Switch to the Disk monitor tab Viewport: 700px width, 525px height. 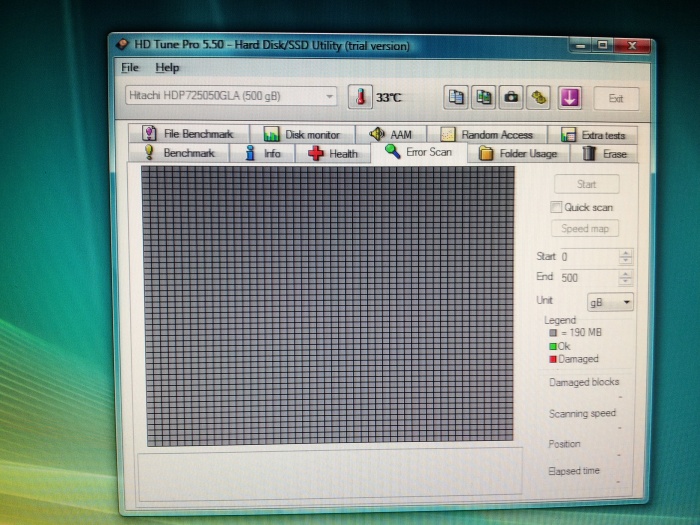pos(302,134)
